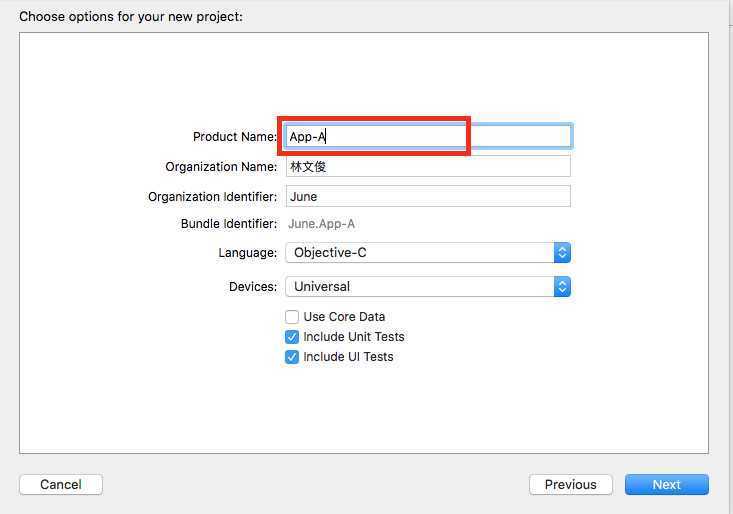The height and width of the screenshot is (514, 733).
Task: Click the "Organization Name:" label
Action: pos(221,167)
